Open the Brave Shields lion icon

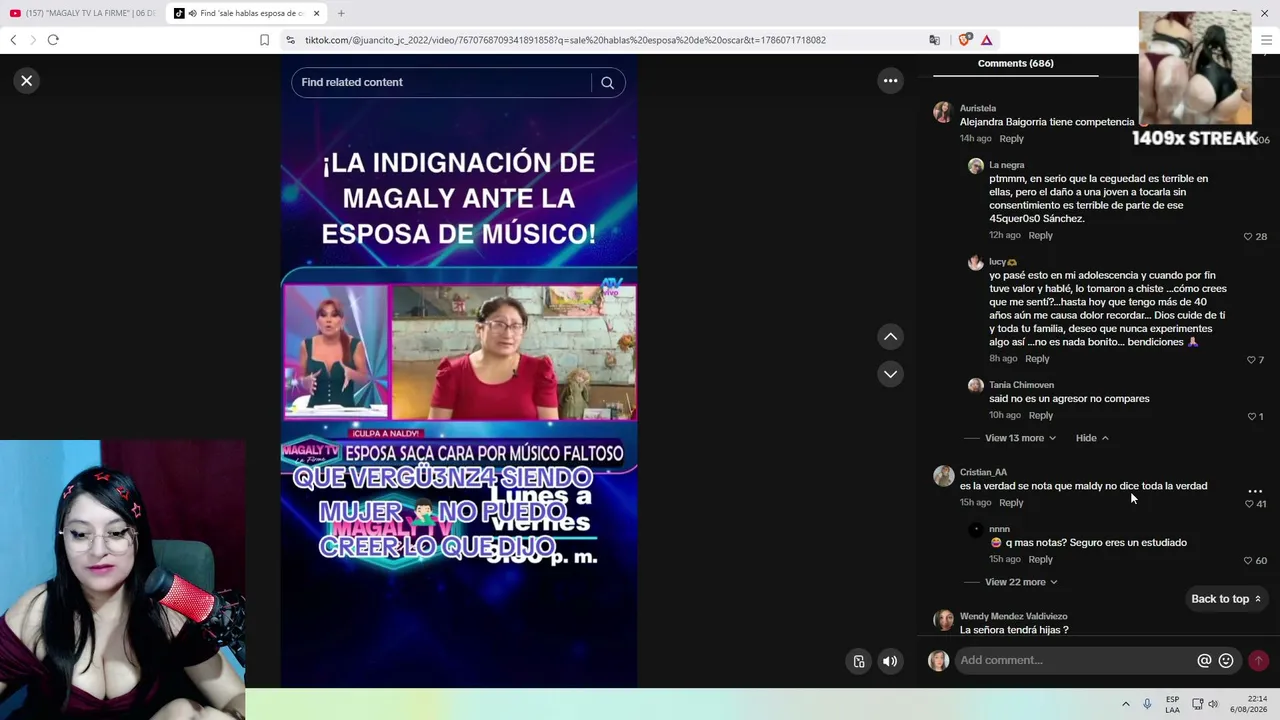coord(964,40)
